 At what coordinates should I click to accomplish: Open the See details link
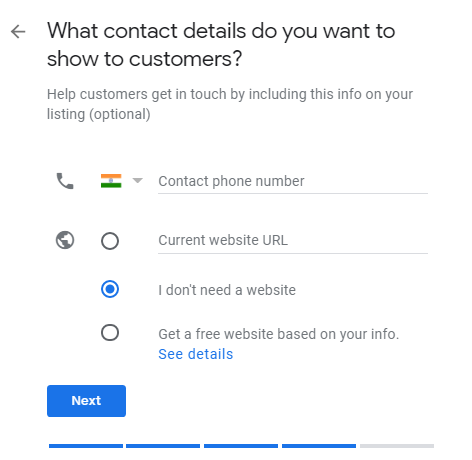point(196,354)
